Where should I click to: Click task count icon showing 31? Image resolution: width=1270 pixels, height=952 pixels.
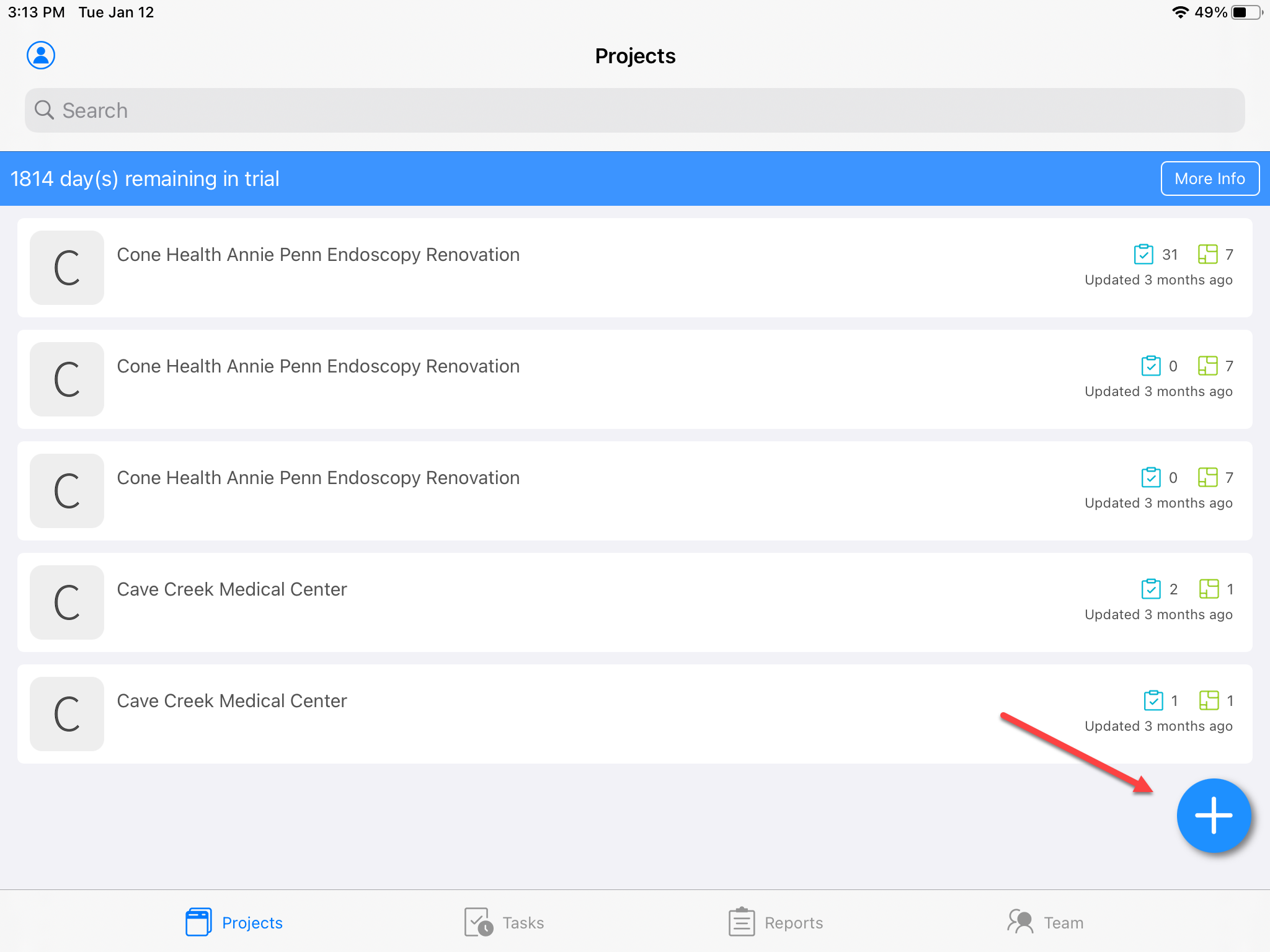pyautogui.click(x=1143, y=254)
